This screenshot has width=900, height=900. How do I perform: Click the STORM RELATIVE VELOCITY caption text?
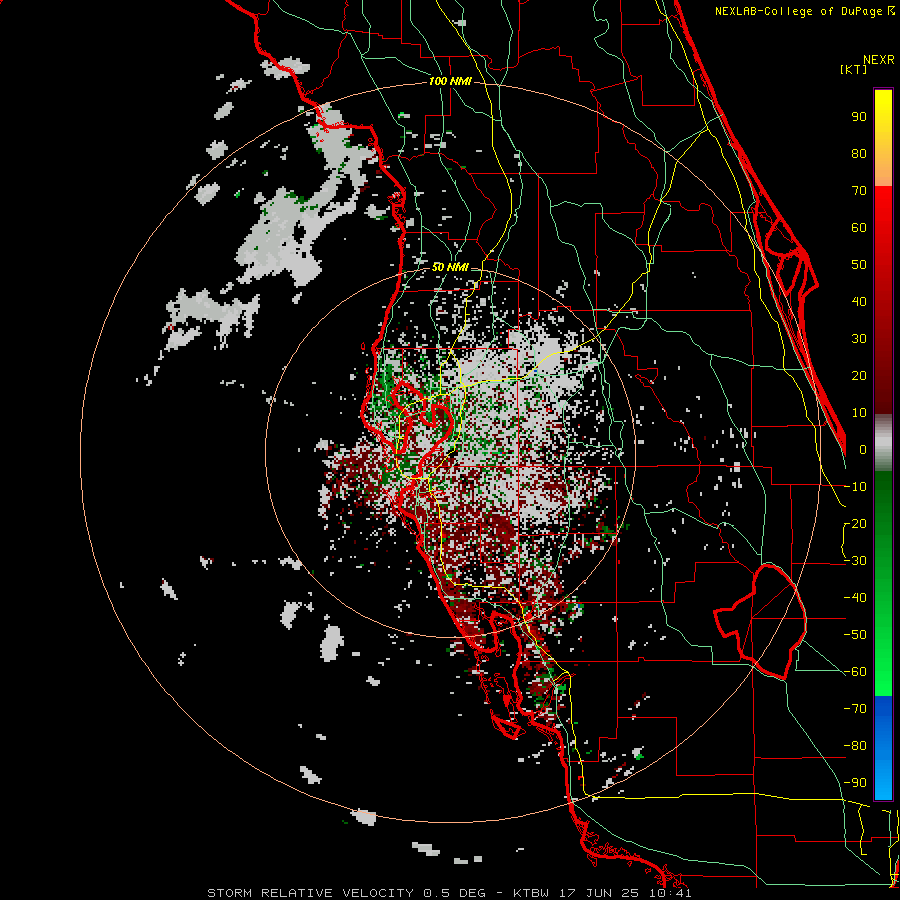[313, 893]
